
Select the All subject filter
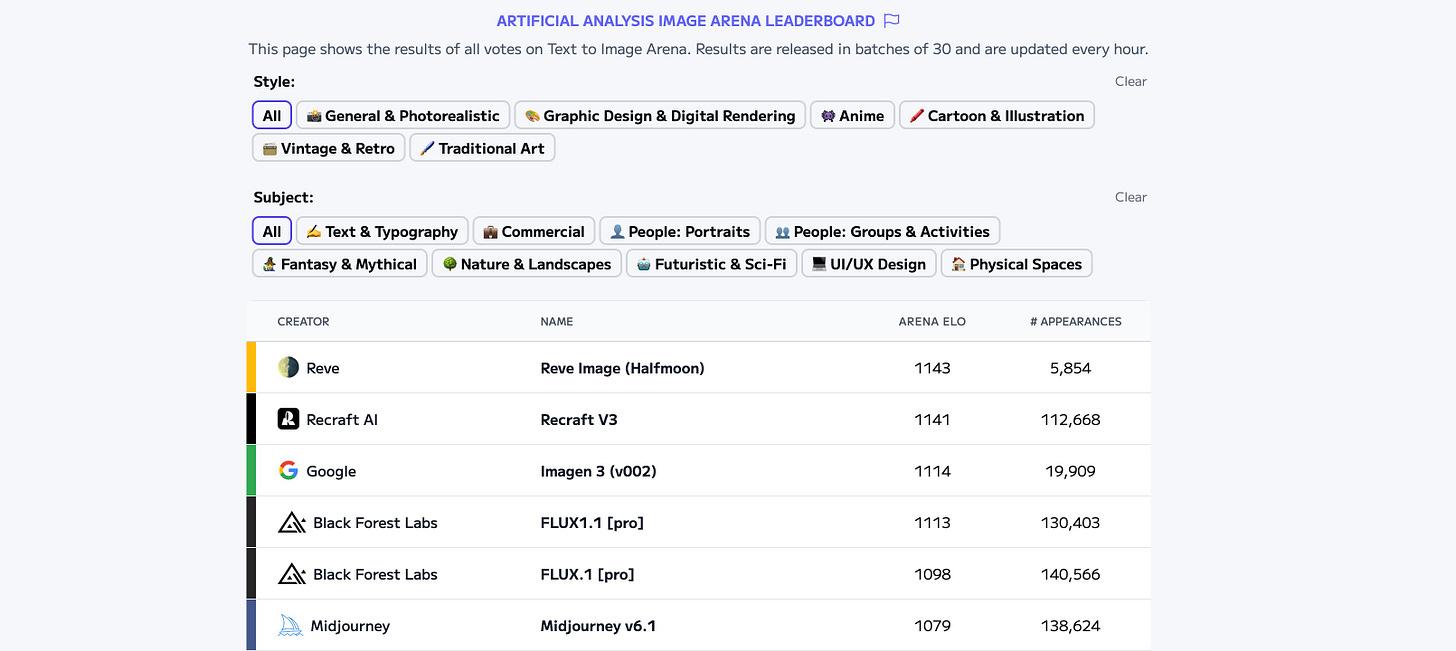click(272, 231)
